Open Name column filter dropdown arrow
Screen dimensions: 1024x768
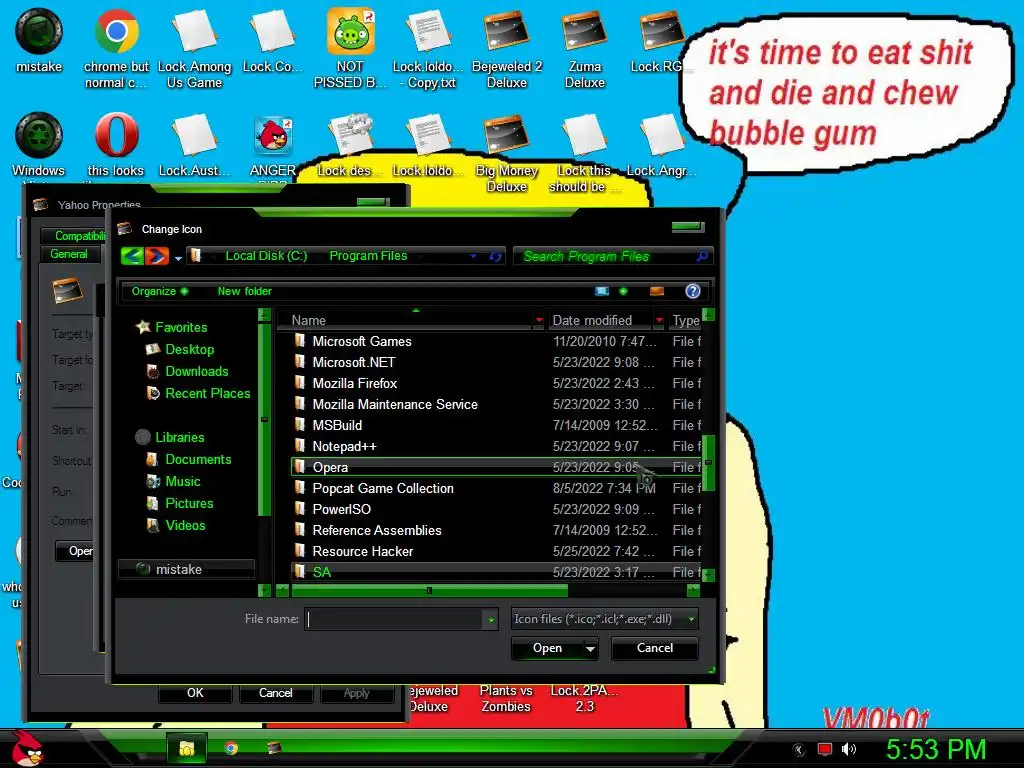pos(539,320)
